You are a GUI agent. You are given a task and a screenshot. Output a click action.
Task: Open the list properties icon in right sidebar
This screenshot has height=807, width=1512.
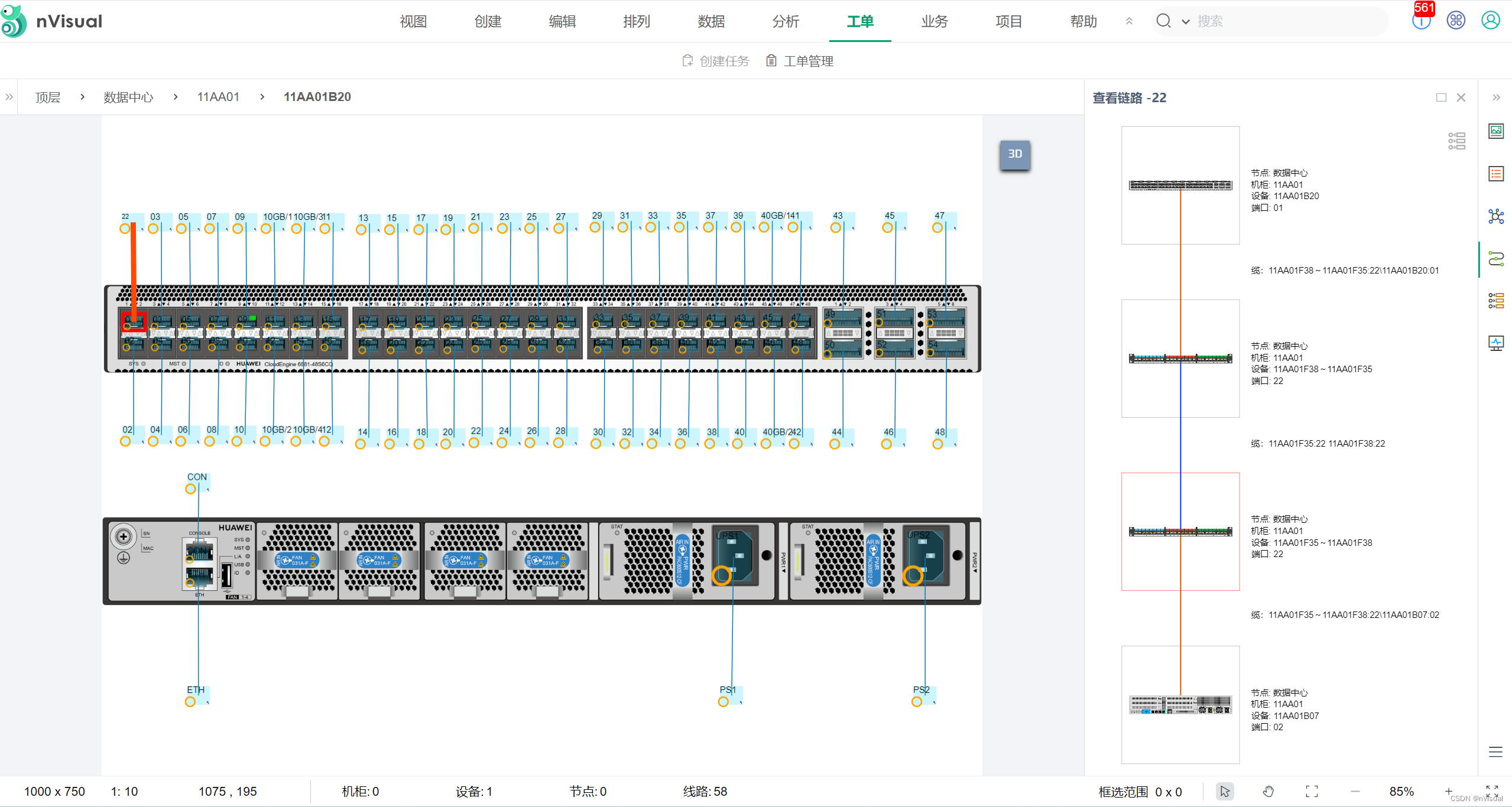[1495, 174]
